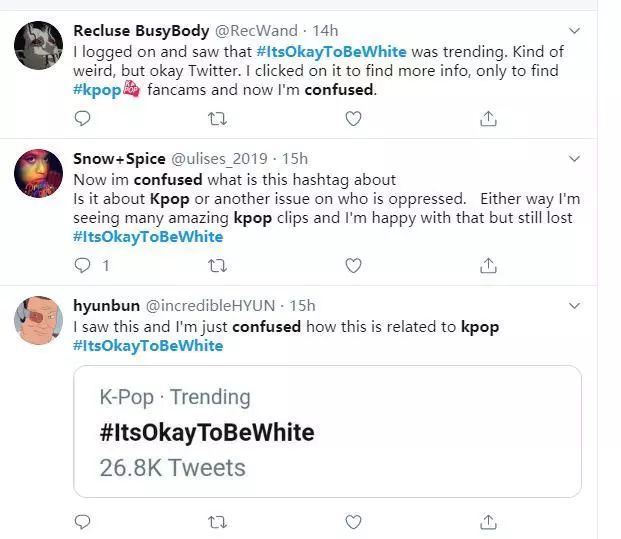
Task: Reply to Snow+Spice's tweet
Action: coord(84,266)
